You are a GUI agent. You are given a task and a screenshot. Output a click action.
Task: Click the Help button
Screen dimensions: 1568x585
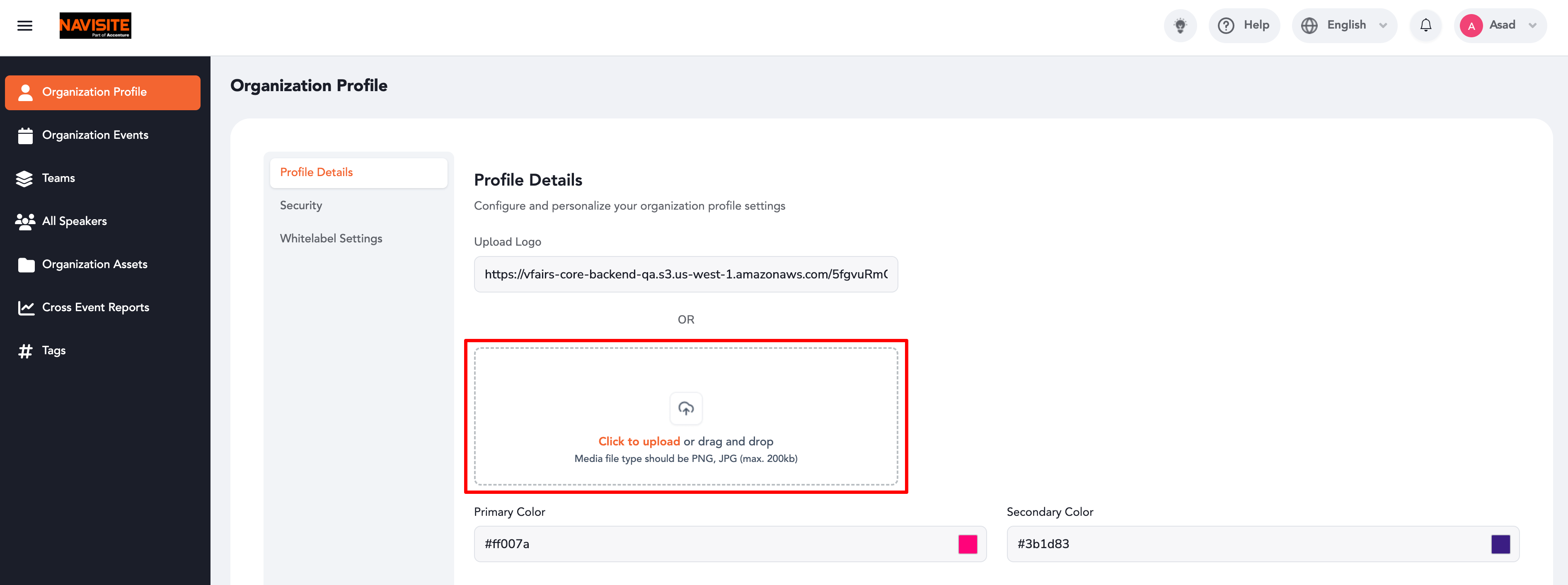(1244, 26)
